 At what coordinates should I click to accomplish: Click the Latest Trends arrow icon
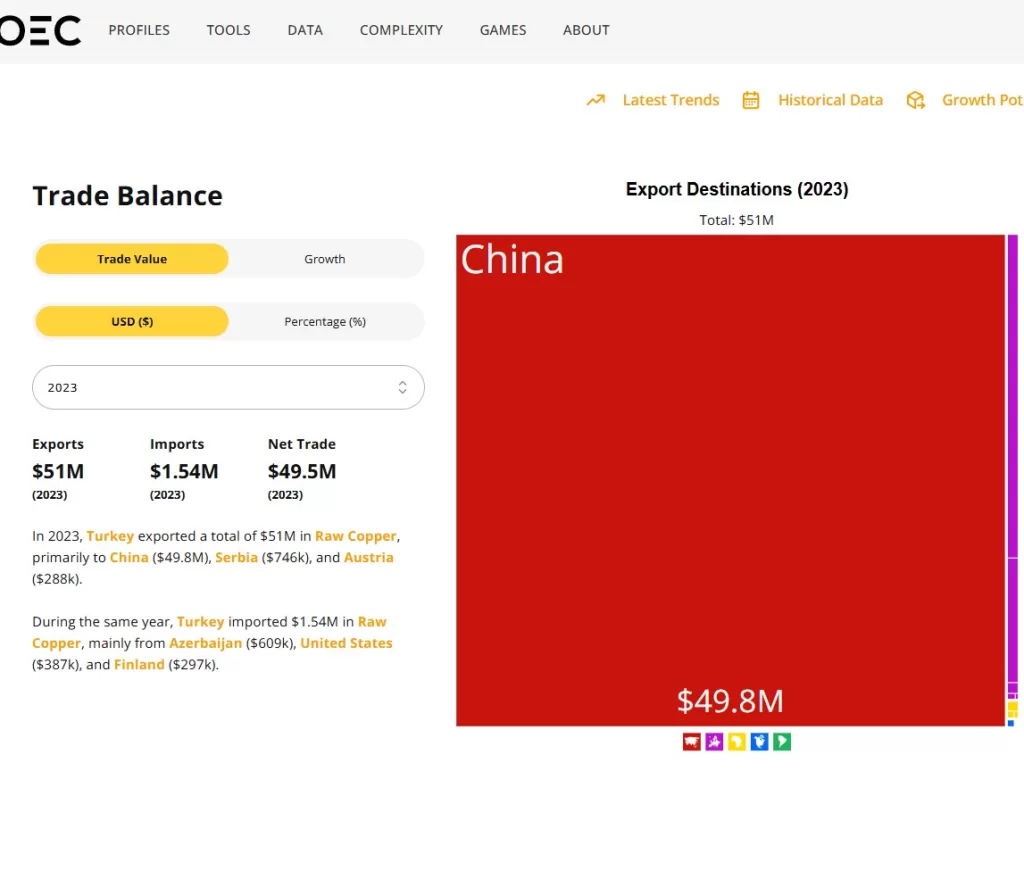(x=596, y=100)
